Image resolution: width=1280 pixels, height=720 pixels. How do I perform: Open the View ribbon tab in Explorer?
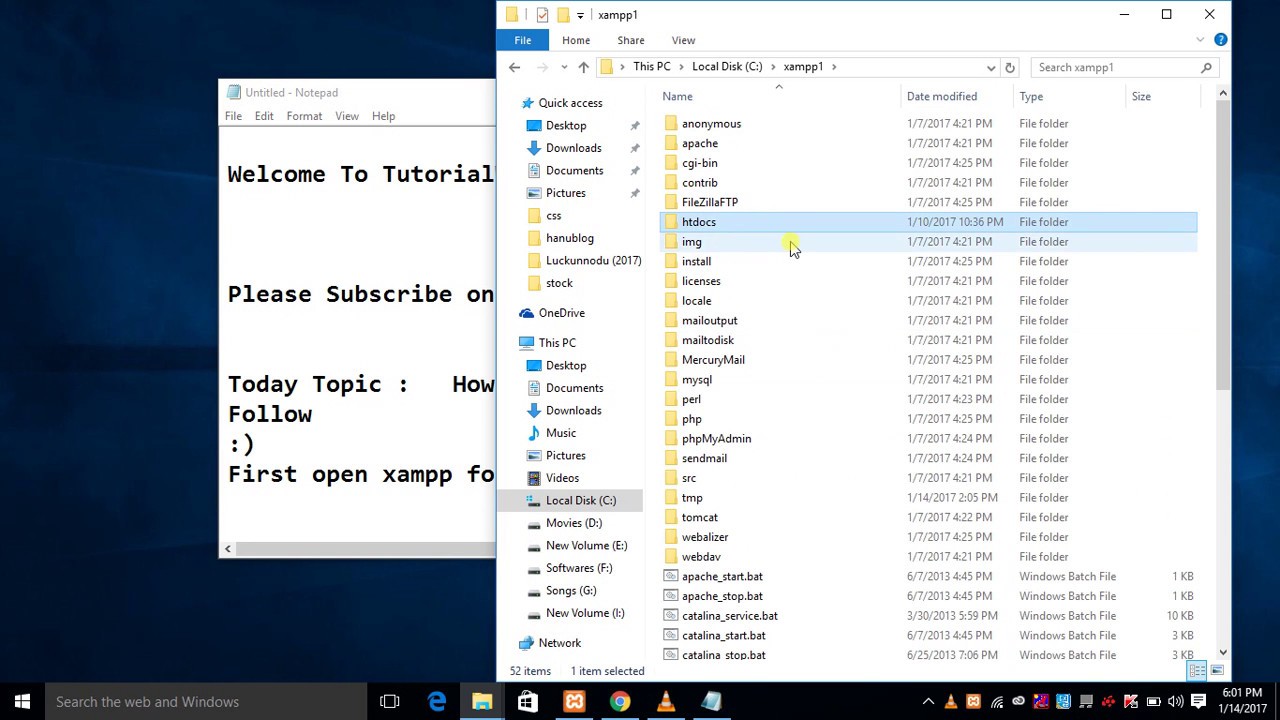[683, 40]
